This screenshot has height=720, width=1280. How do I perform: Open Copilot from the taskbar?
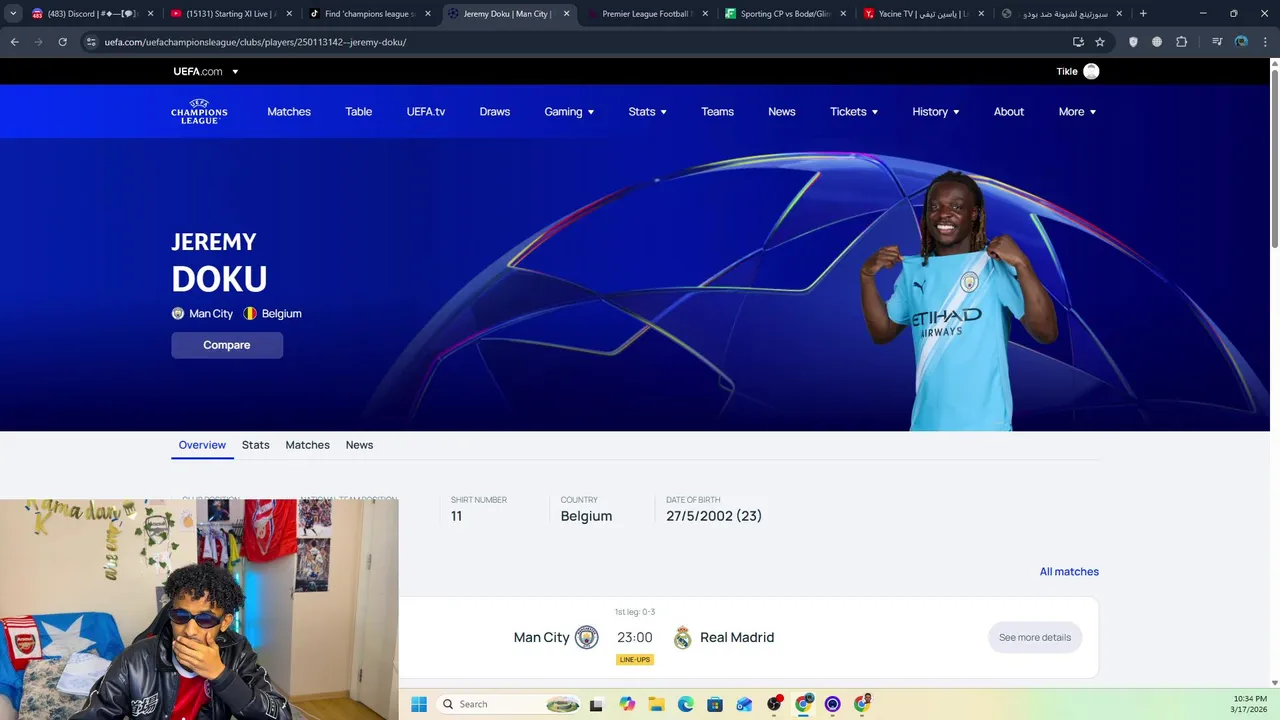(627, 704)
